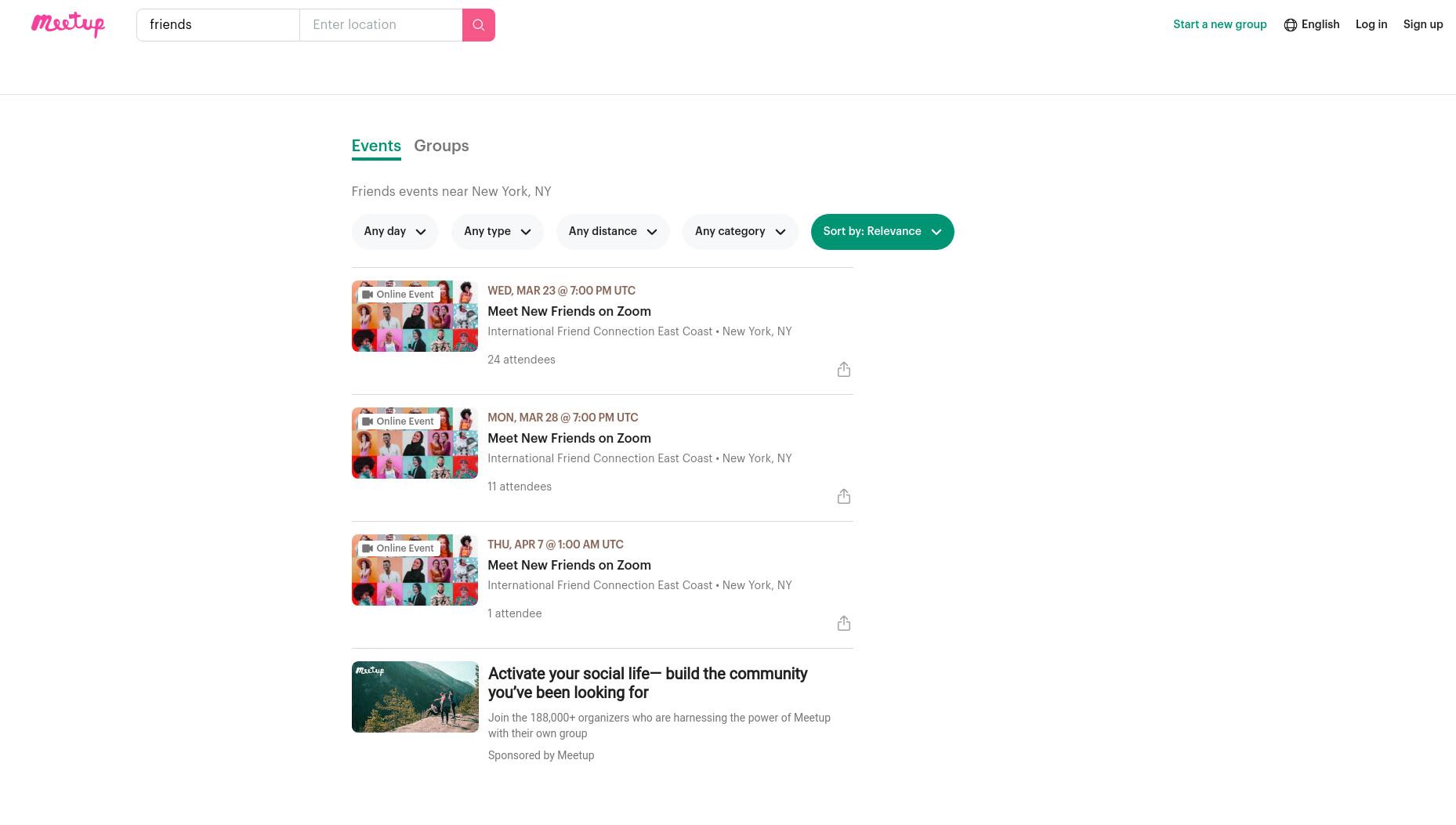Image resolution: width=1456 pixels, height=825 pixels.
Task: Share the Thu, Apr 7 Zoom event
Action: (x=843, y=623)
